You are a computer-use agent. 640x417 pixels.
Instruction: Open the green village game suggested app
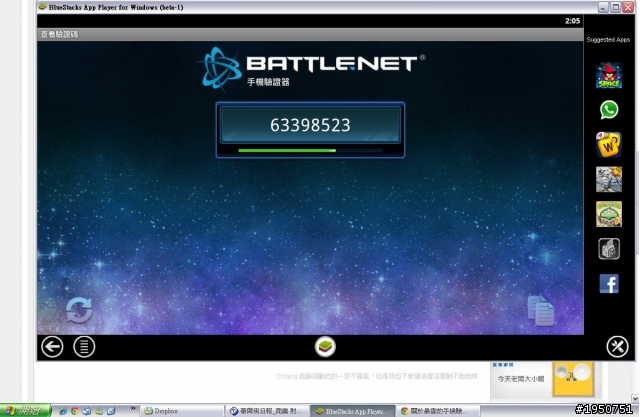tap(609, 214)
